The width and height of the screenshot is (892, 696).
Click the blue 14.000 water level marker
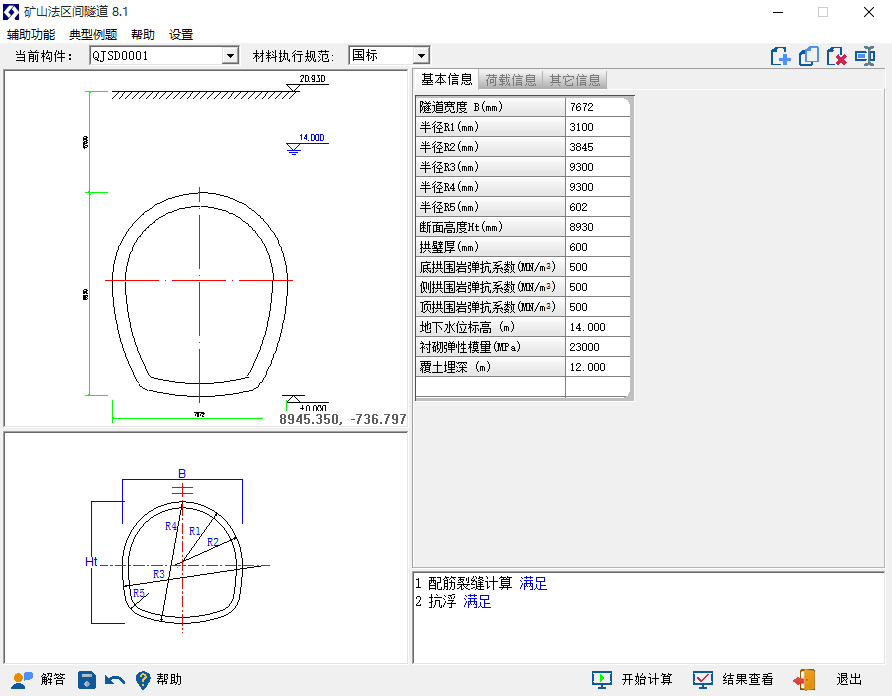pyautogui.click(x=308, y=143)
